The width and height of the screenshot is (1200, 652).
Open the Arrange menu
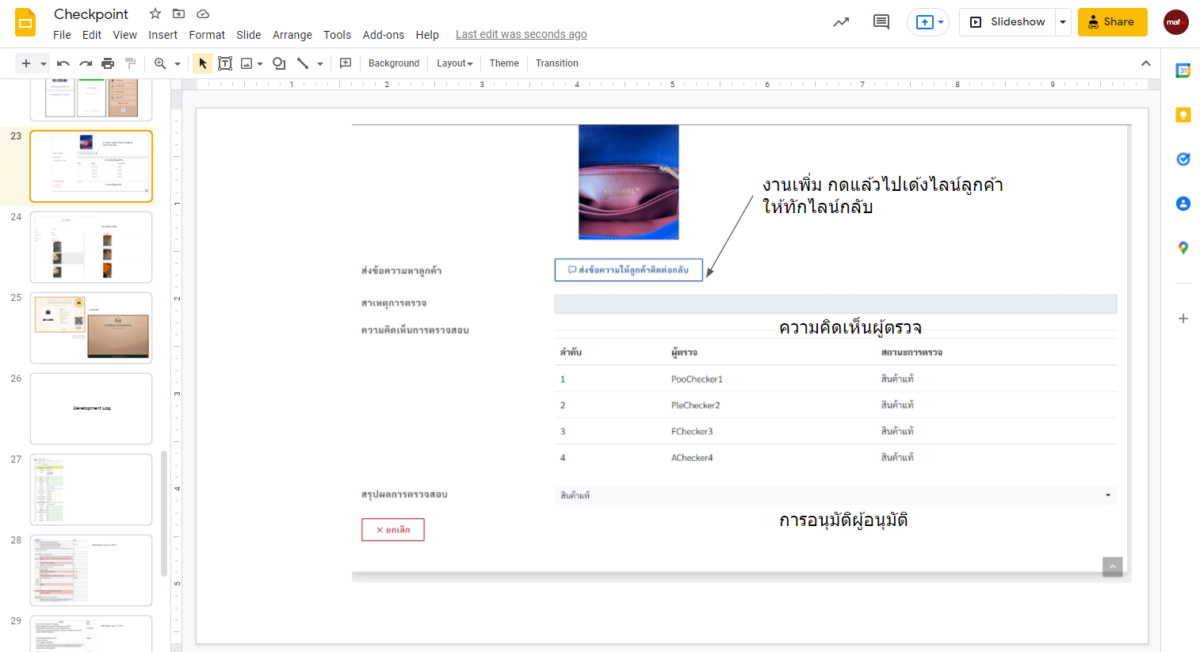point(292,34)
